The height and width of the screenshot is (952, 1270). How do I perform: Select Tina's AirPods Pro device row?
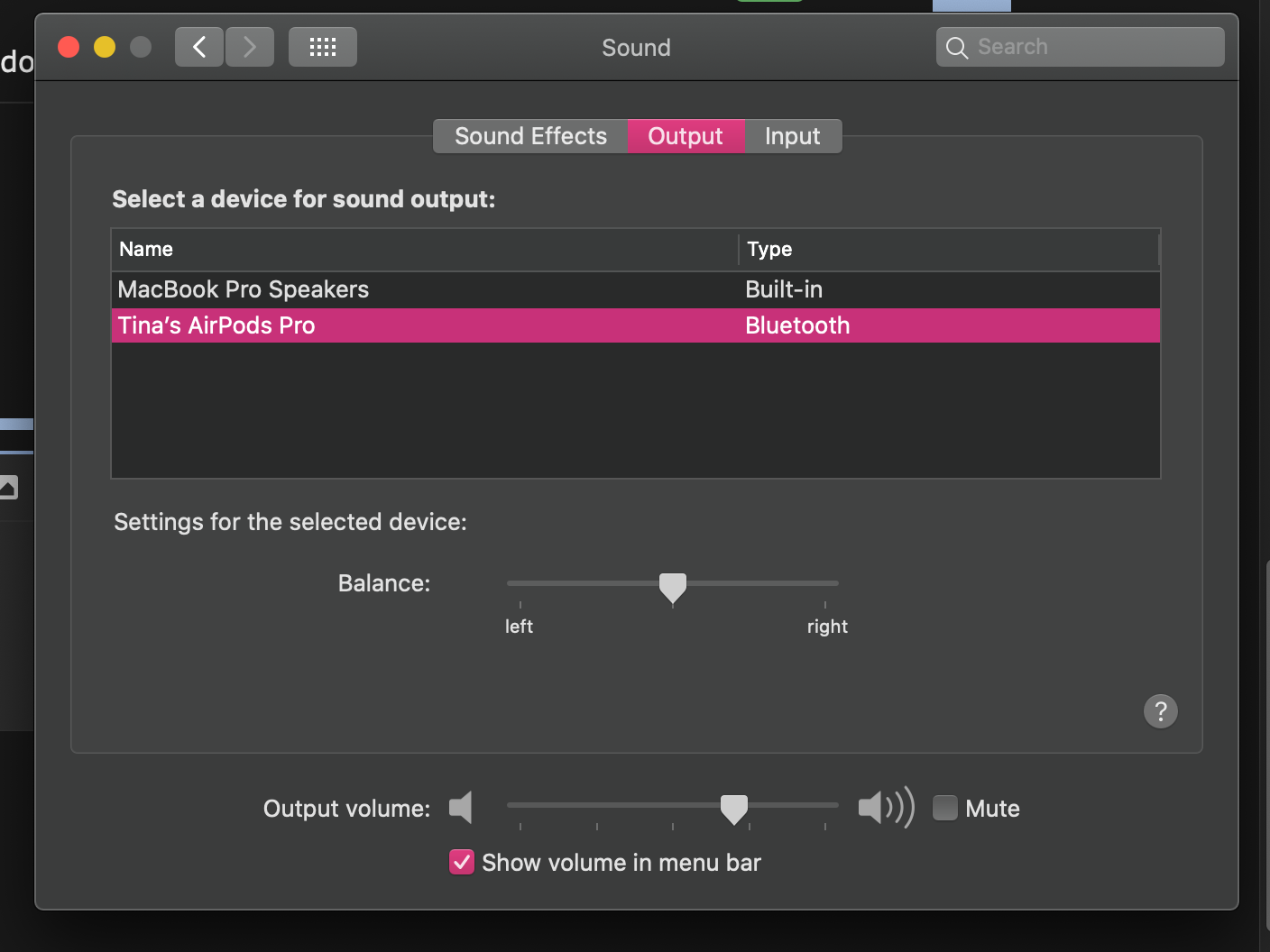tap(636, 325)
